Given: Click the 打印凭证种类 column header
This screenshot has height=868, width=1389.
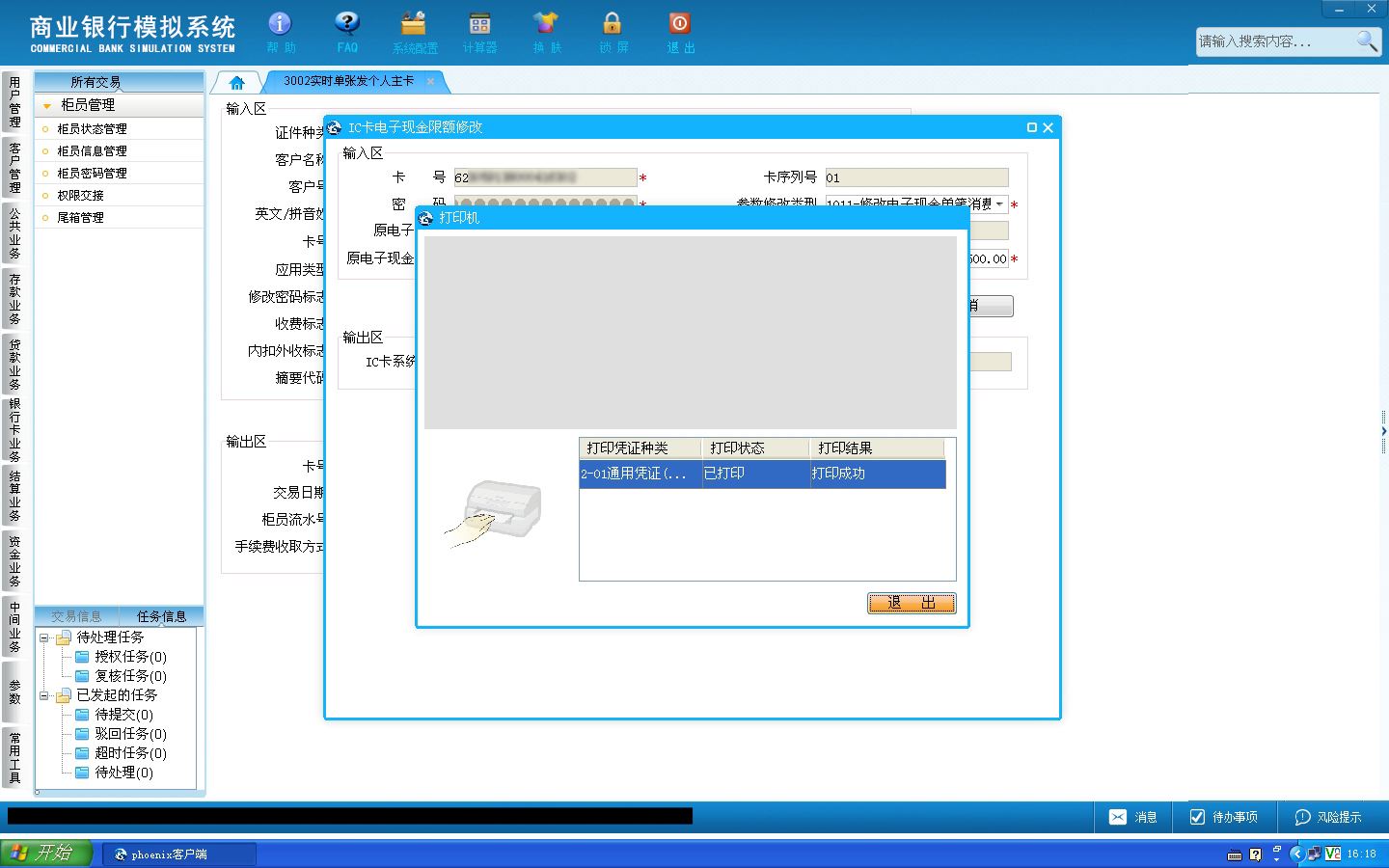Looking at the screenshot, I should [x=640, y=448].
